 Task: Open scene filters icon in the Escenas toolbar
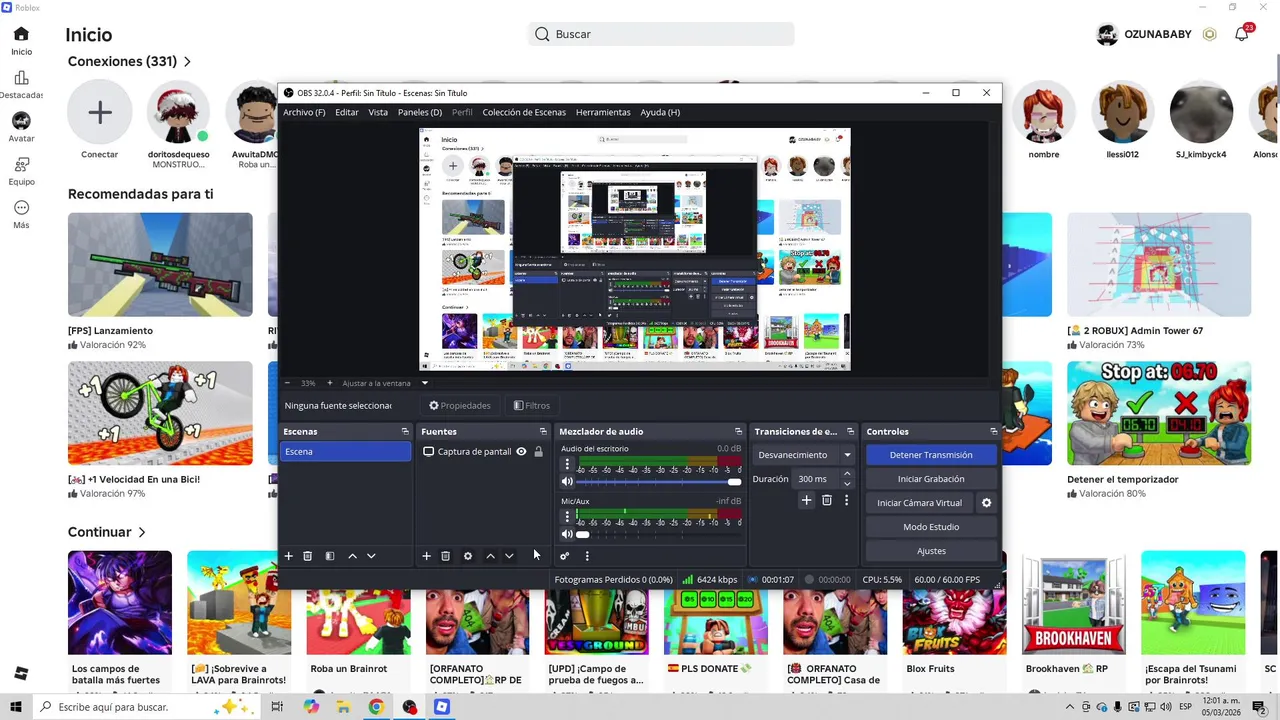tap(330, 556)
